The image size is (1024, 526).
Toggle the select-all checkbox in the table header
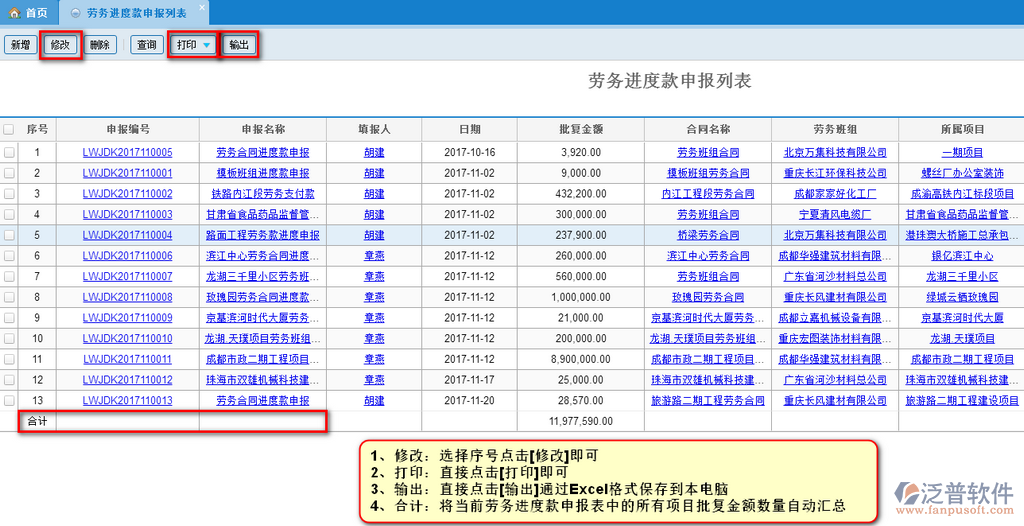click(x=9, y=129)
